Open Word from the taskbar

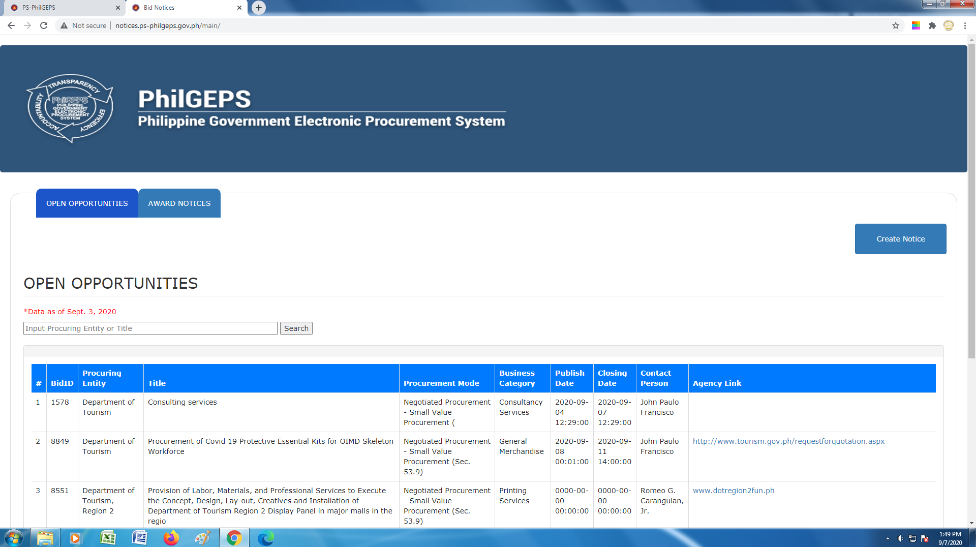[x=139, y=538]
